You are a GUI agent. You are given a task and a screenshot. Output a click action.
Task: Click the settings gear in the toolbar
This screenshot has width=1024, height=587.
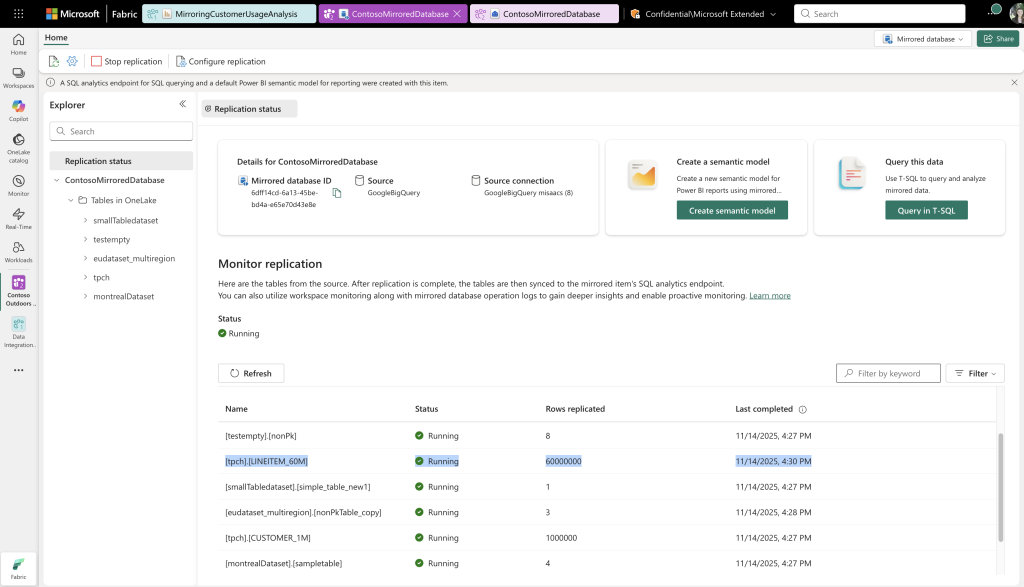click(x=72, y=61)
